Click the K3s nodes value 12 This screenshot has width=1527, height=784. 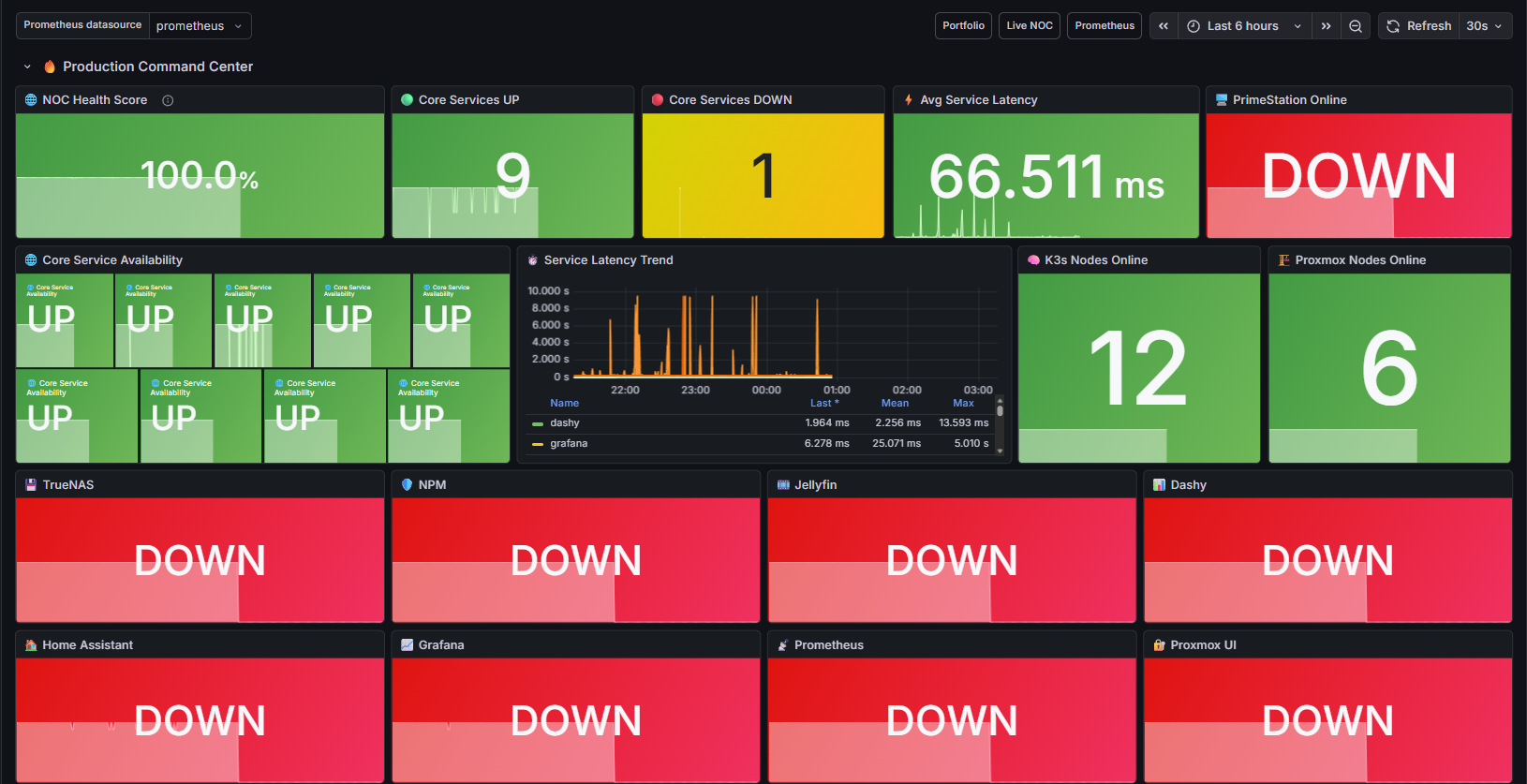1139,369
